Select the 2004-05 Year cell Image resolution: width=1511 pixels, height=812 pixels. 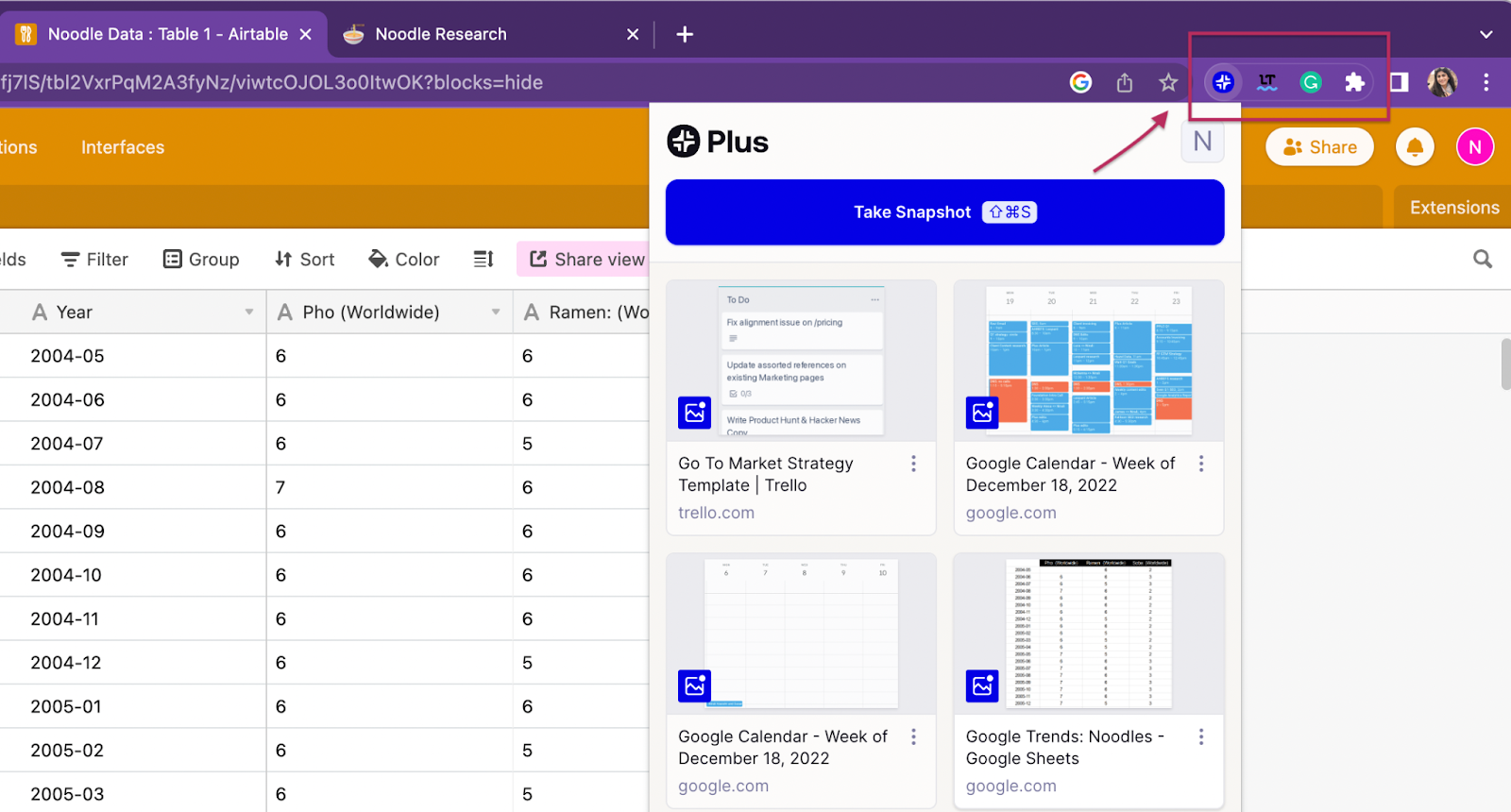pos(133,356)
